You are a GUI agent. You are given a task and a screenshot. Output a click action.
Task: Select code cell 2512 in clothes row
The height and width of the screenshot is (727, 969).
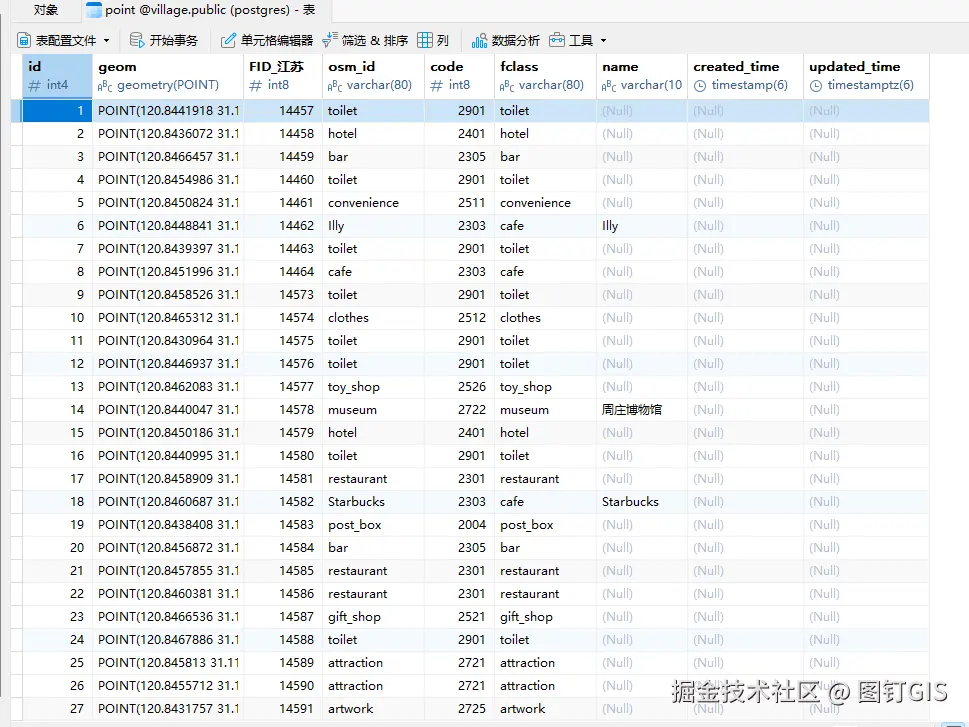click(x=459, y=318)
